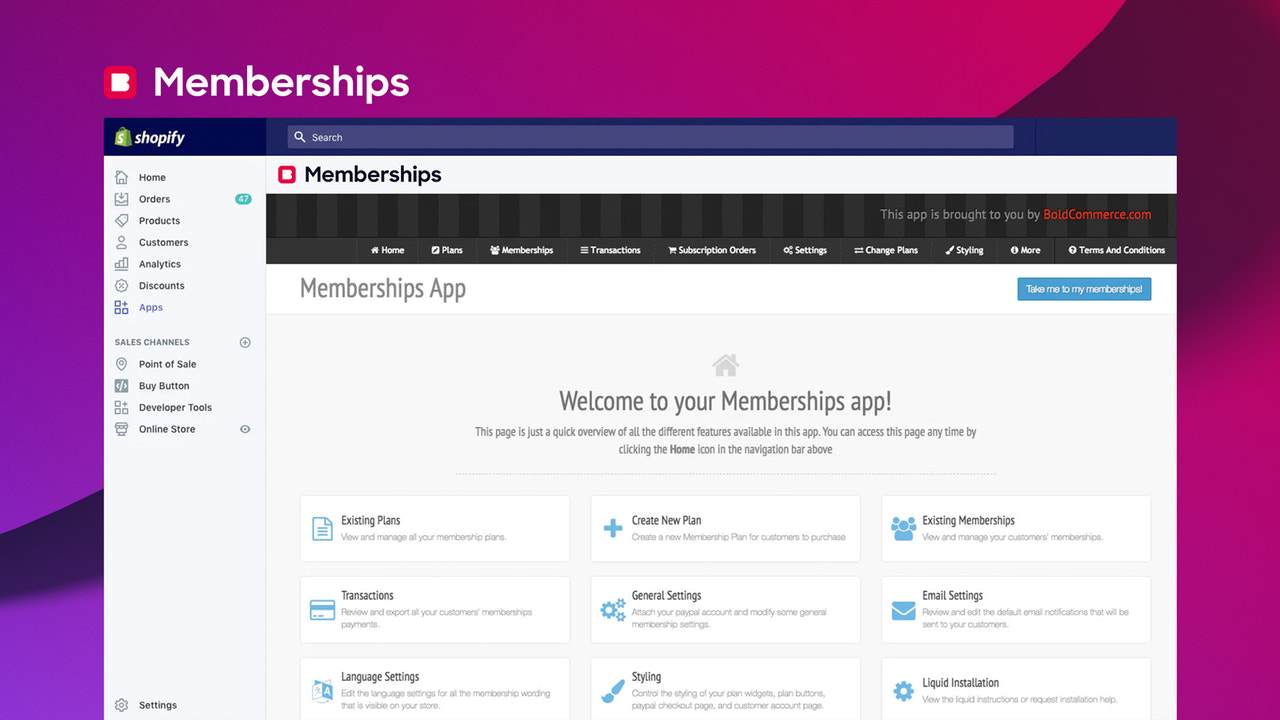Click the blue plus icon on Create New Plan
The width and height of the screenshot is (1280, 720).
[x=613, y=527]
